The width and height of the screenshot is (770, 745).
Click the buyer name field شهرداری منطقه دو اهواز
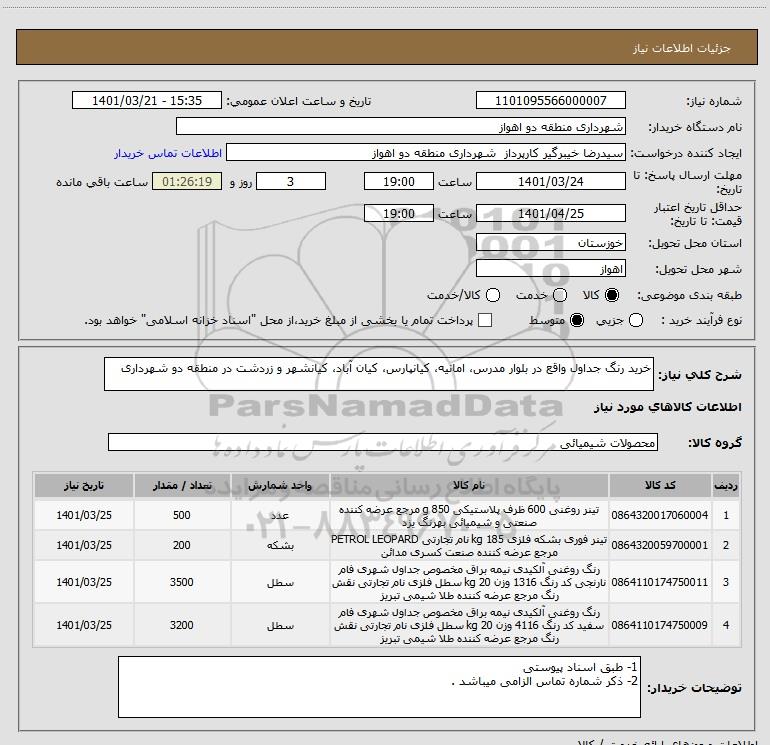click(x=401, y=126)
